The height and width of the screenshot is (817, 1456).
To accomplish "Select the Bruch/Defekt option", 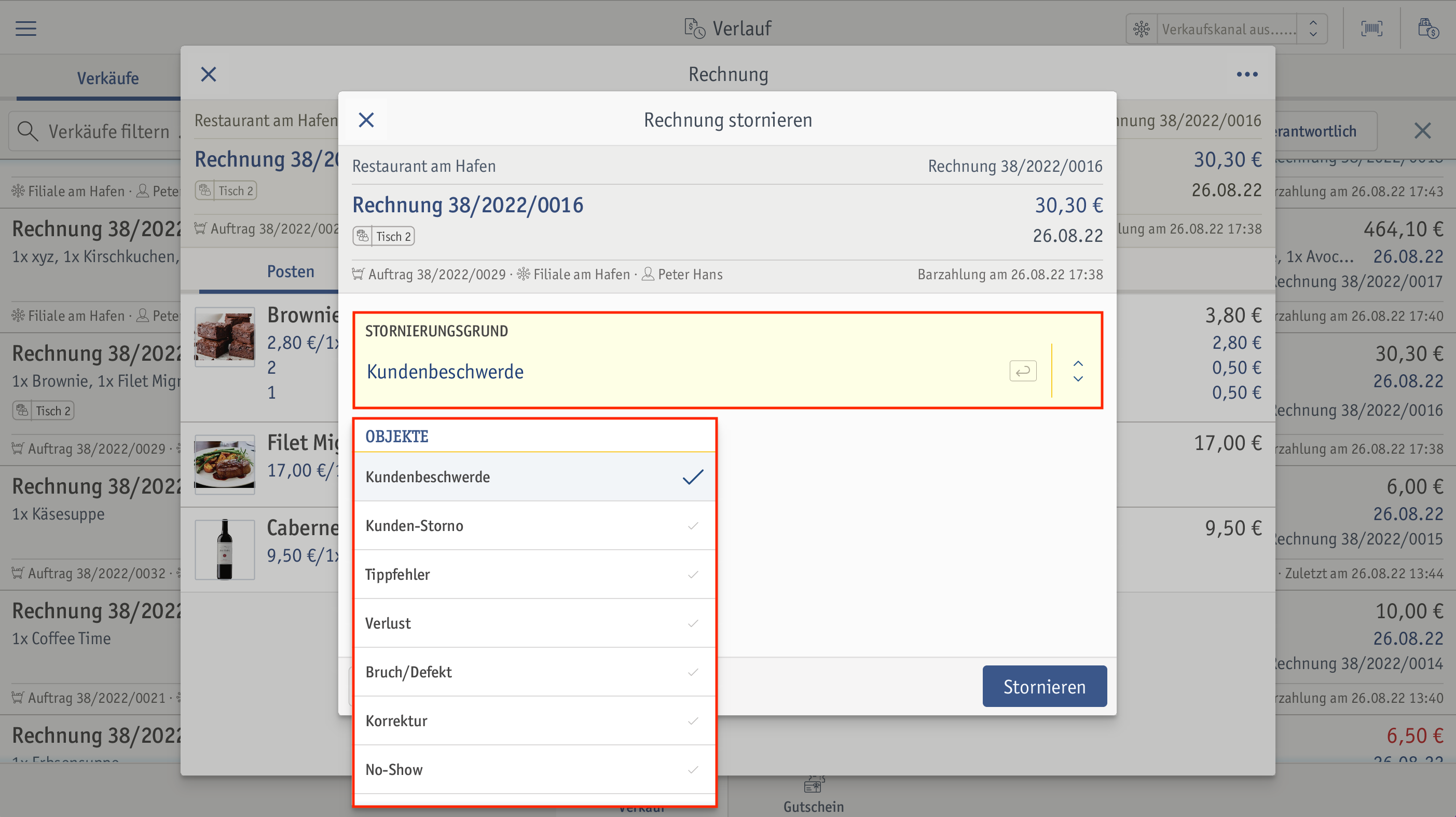I will [534, 672].
